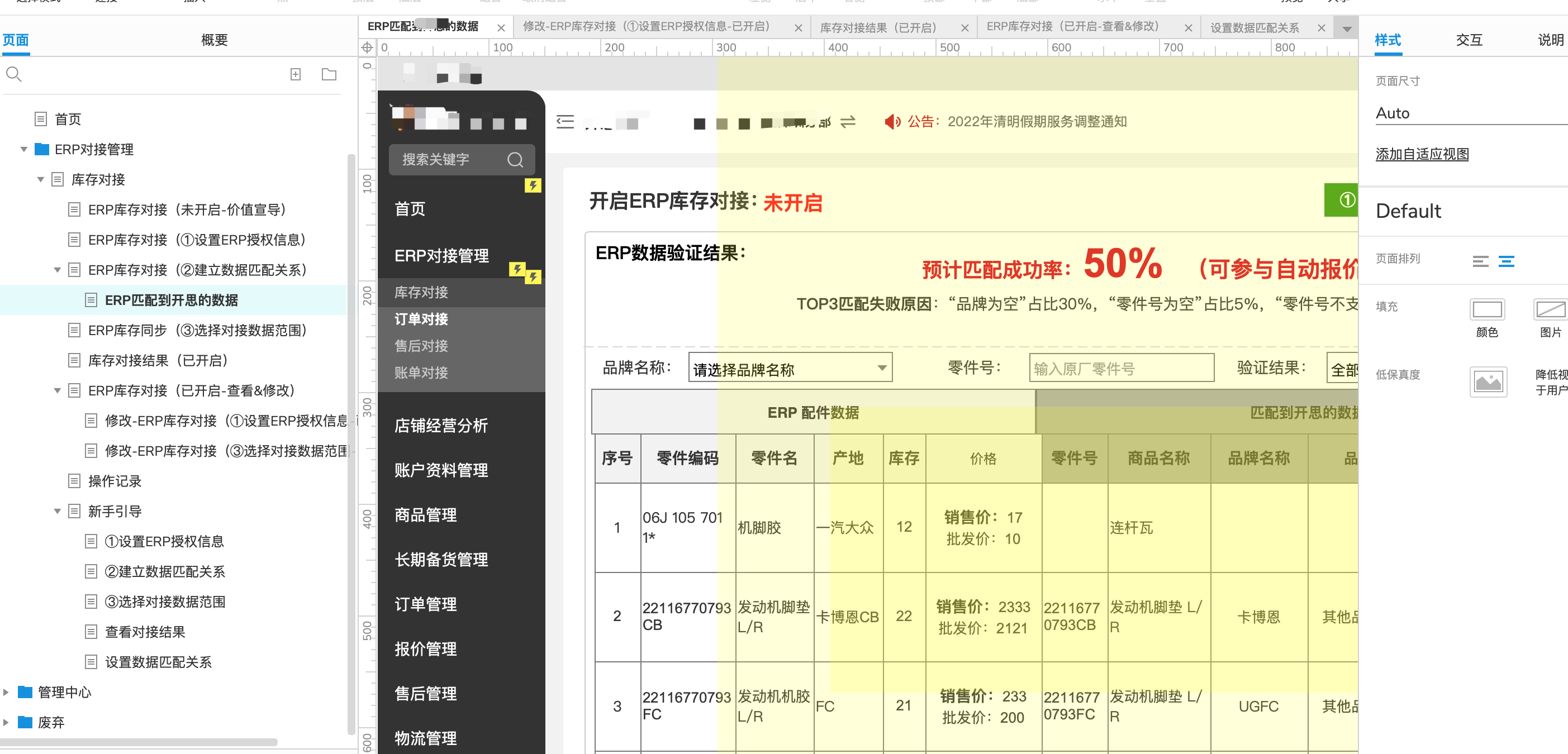Switch to the 说明 inspector tab

point(1551,40)
